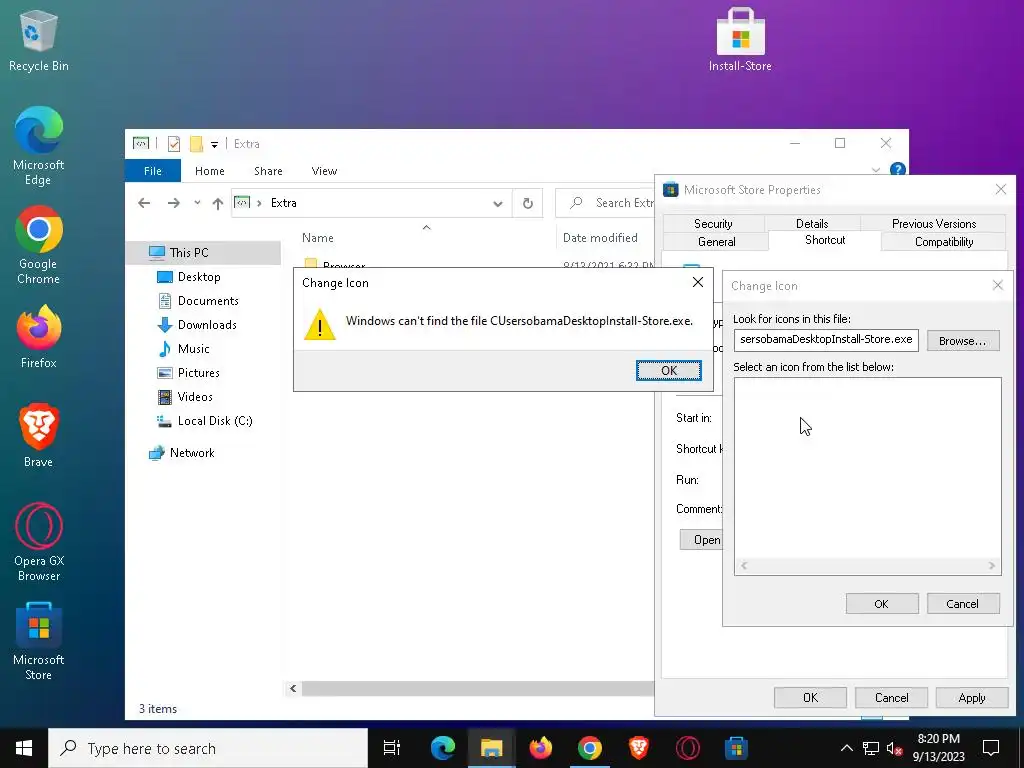The image size is (1024, 768).
Task: Click the Explorer help question-mark icon
Action: (898, 170)
